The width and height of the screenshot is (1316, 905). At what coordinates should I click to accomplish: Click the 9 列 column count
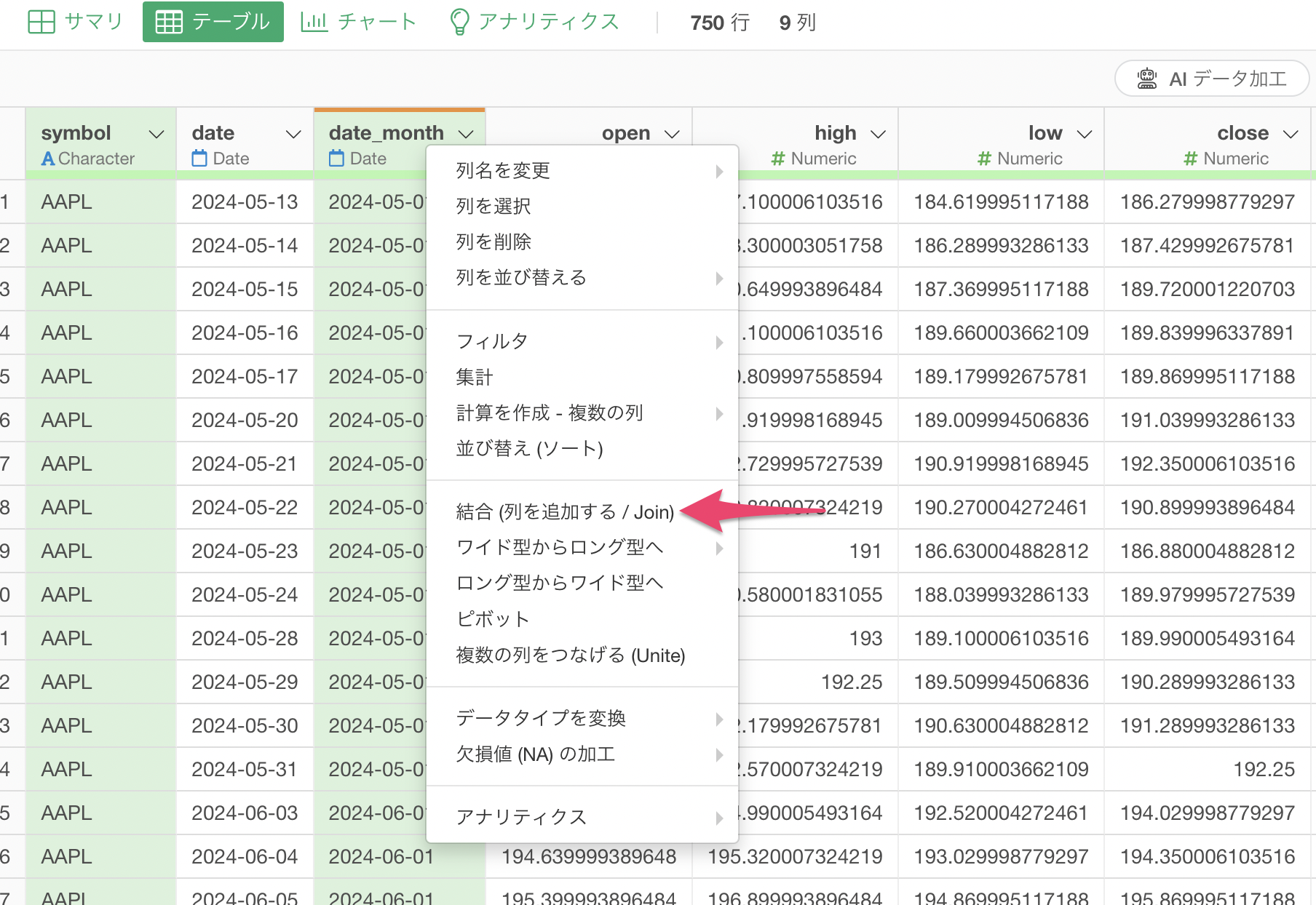[797, 23]
